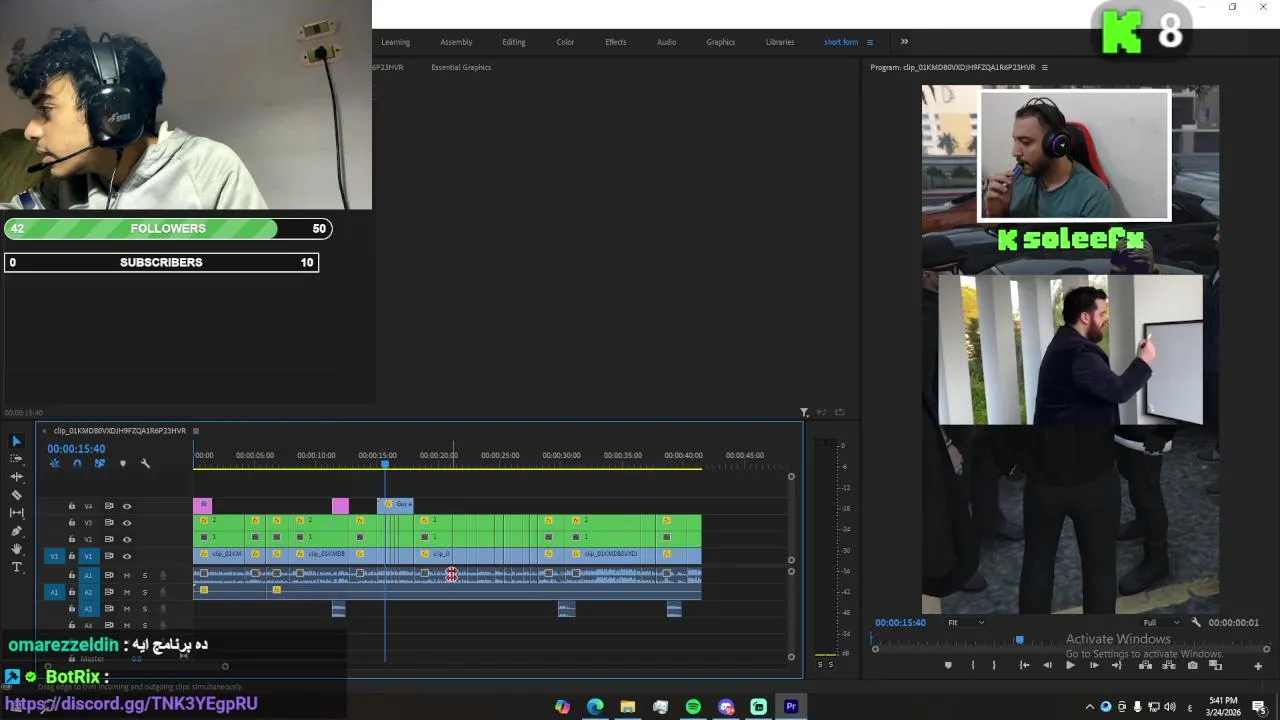
Task: Show more workspaces via double chevron
Action: tap(904, 42)
